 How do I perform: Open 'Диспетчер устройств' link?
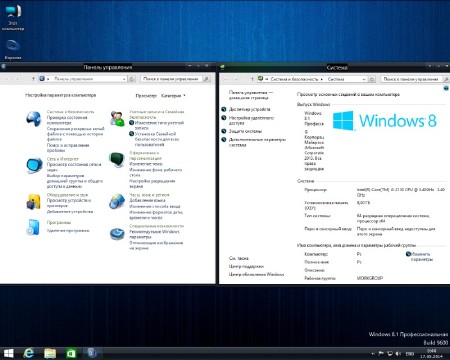[x=249, y=109]
